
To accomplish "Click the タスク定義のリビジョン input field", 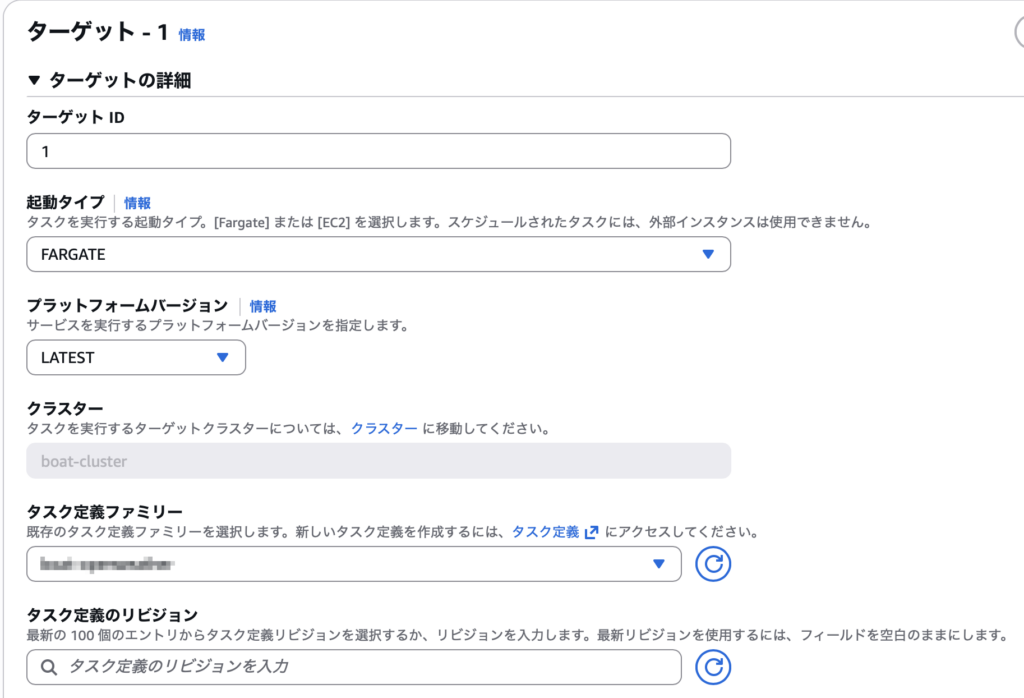I will 370,666.
